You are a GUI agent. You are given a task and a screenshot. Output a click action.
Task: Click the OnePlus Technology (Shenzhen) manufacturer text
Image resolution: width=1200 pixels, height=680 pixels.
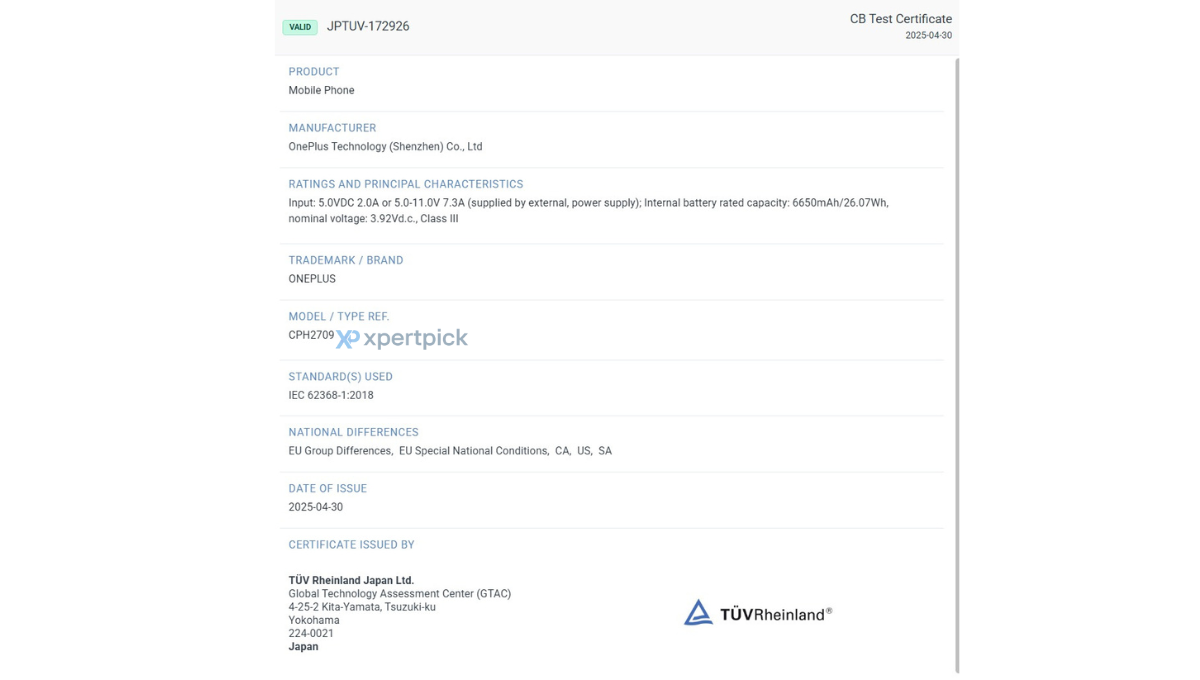385,146
